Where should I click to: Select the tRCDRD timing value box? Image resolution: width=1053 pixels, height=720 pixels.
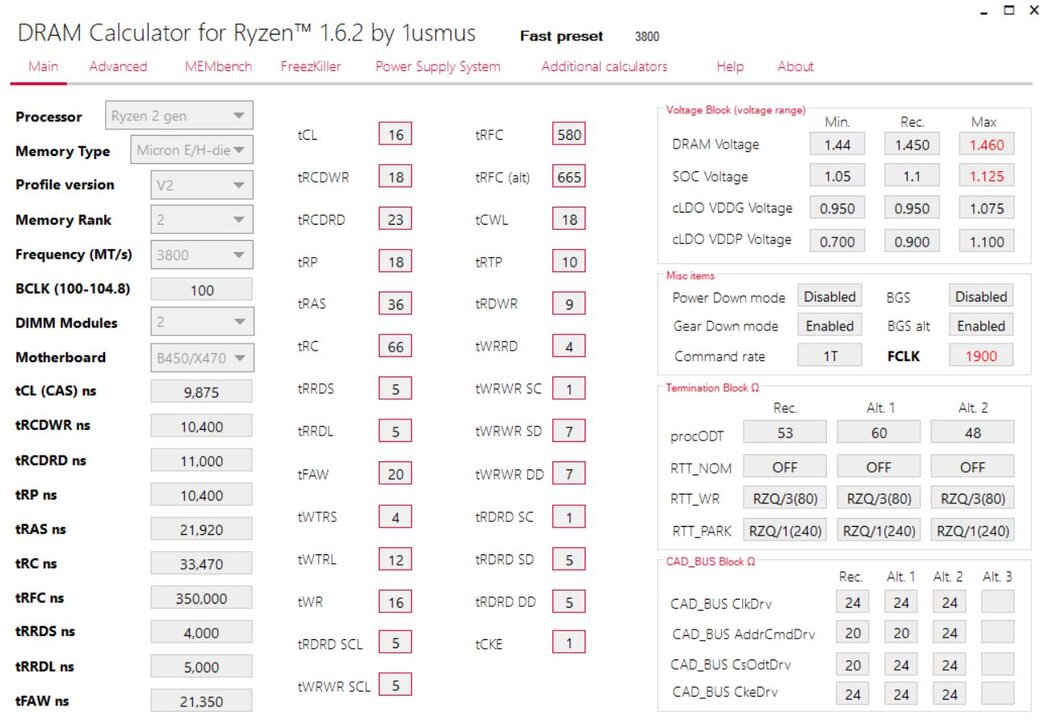(x=396, y=219)
